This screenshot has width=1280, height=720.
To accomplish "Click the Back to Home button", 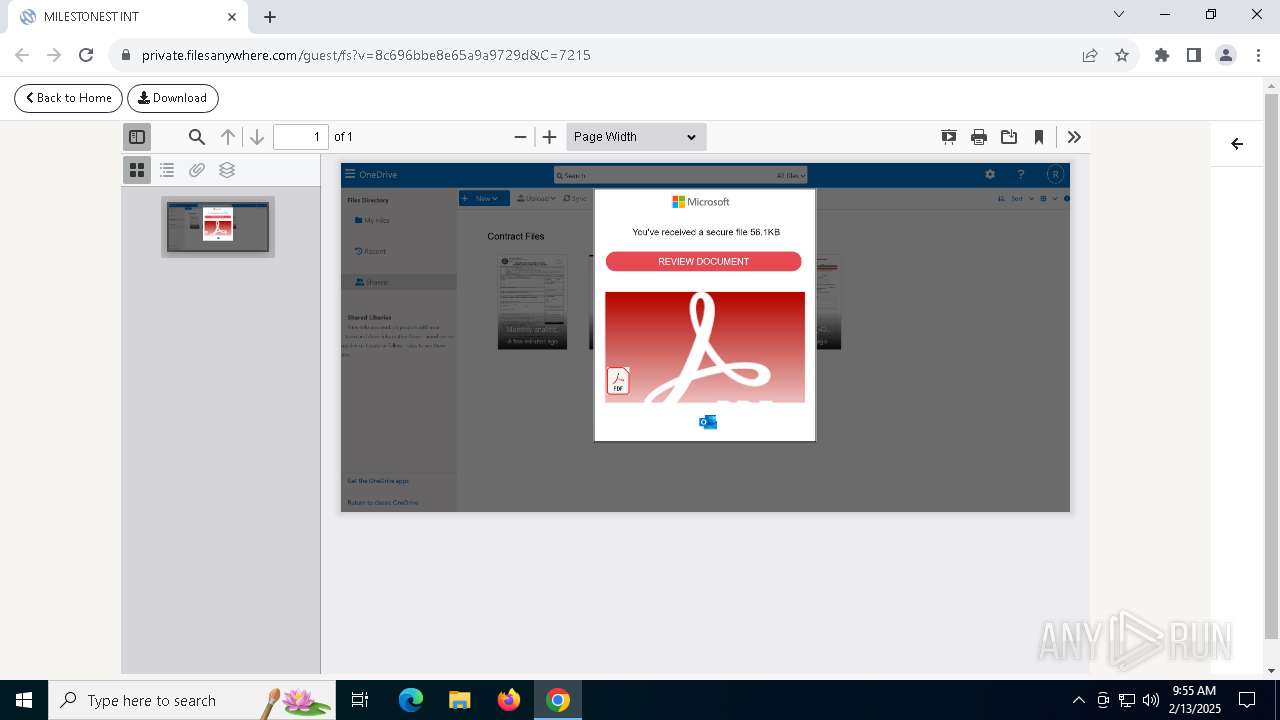I will point(68,98).
